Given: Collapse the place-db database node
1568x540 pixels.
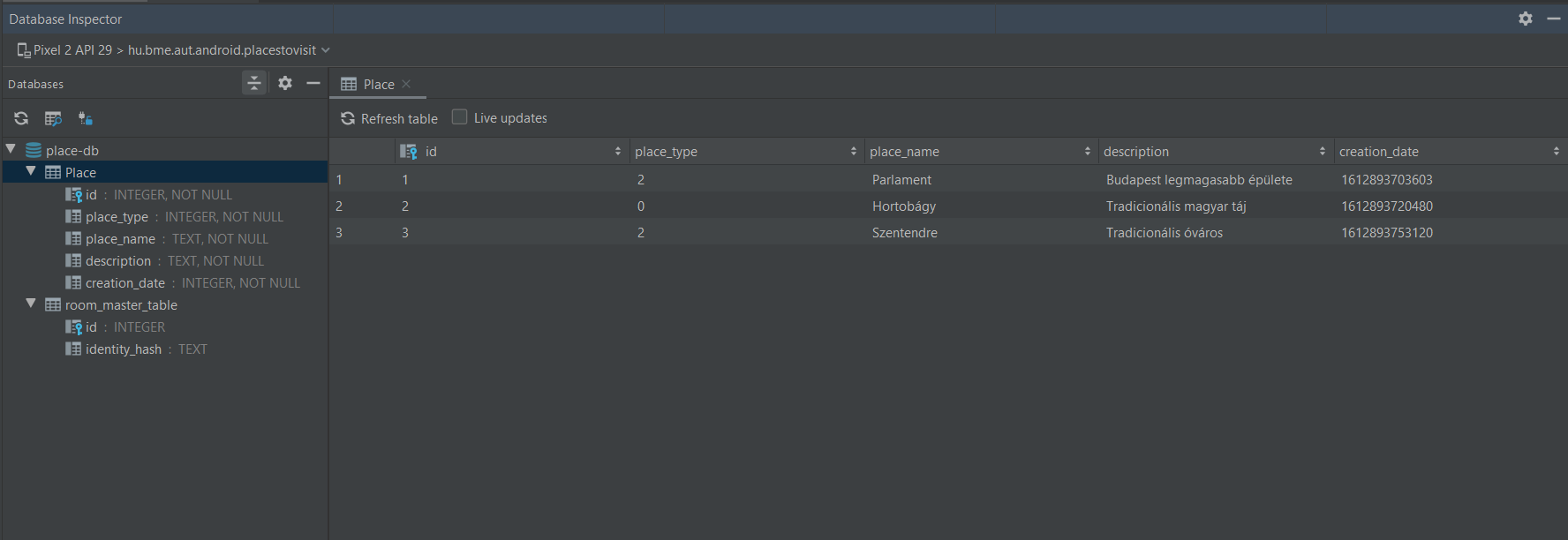Looking at the screenshot, I should [x=11, y=149].
